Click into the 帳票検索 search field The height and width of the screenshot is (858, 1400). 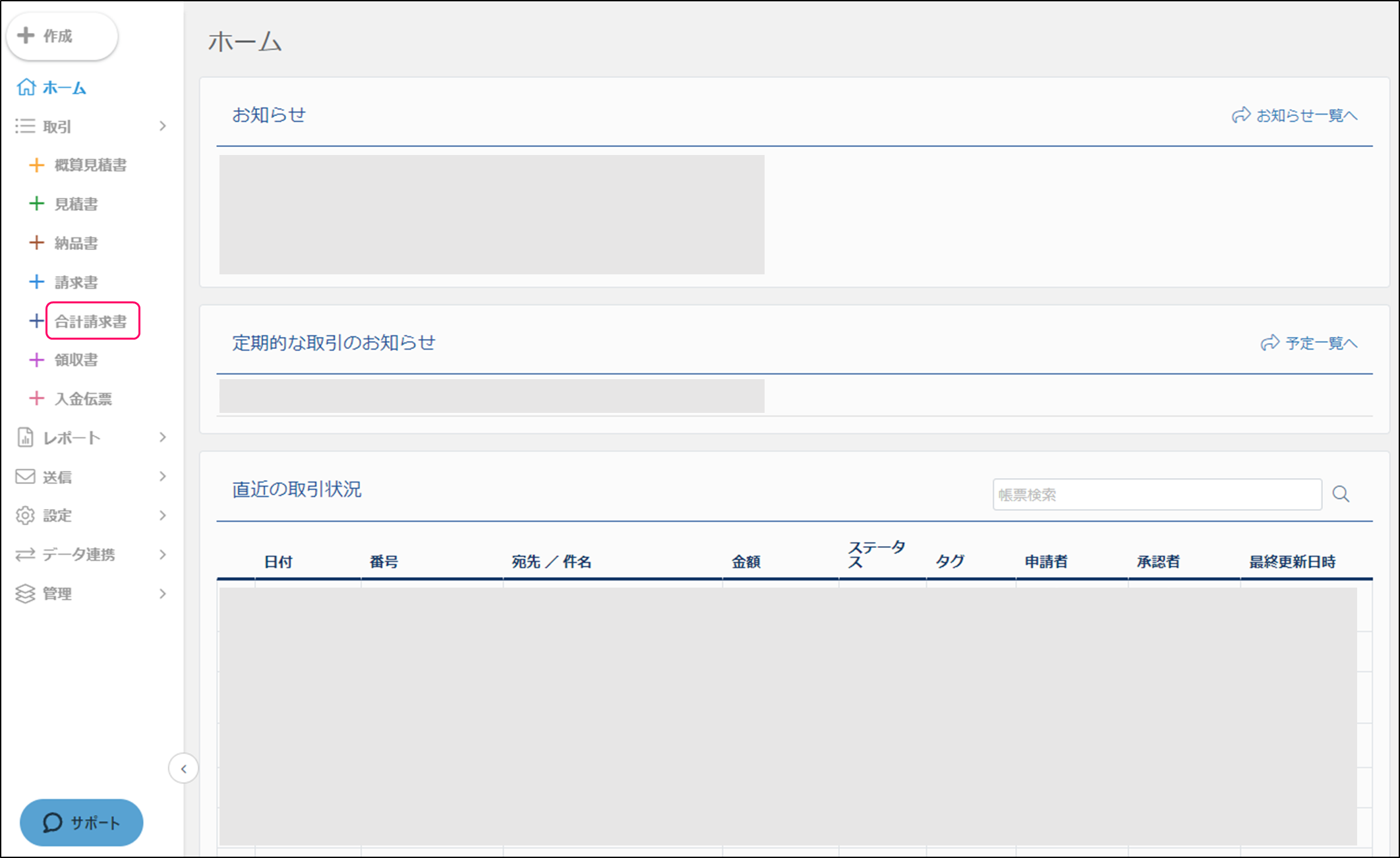[1157, 495]
